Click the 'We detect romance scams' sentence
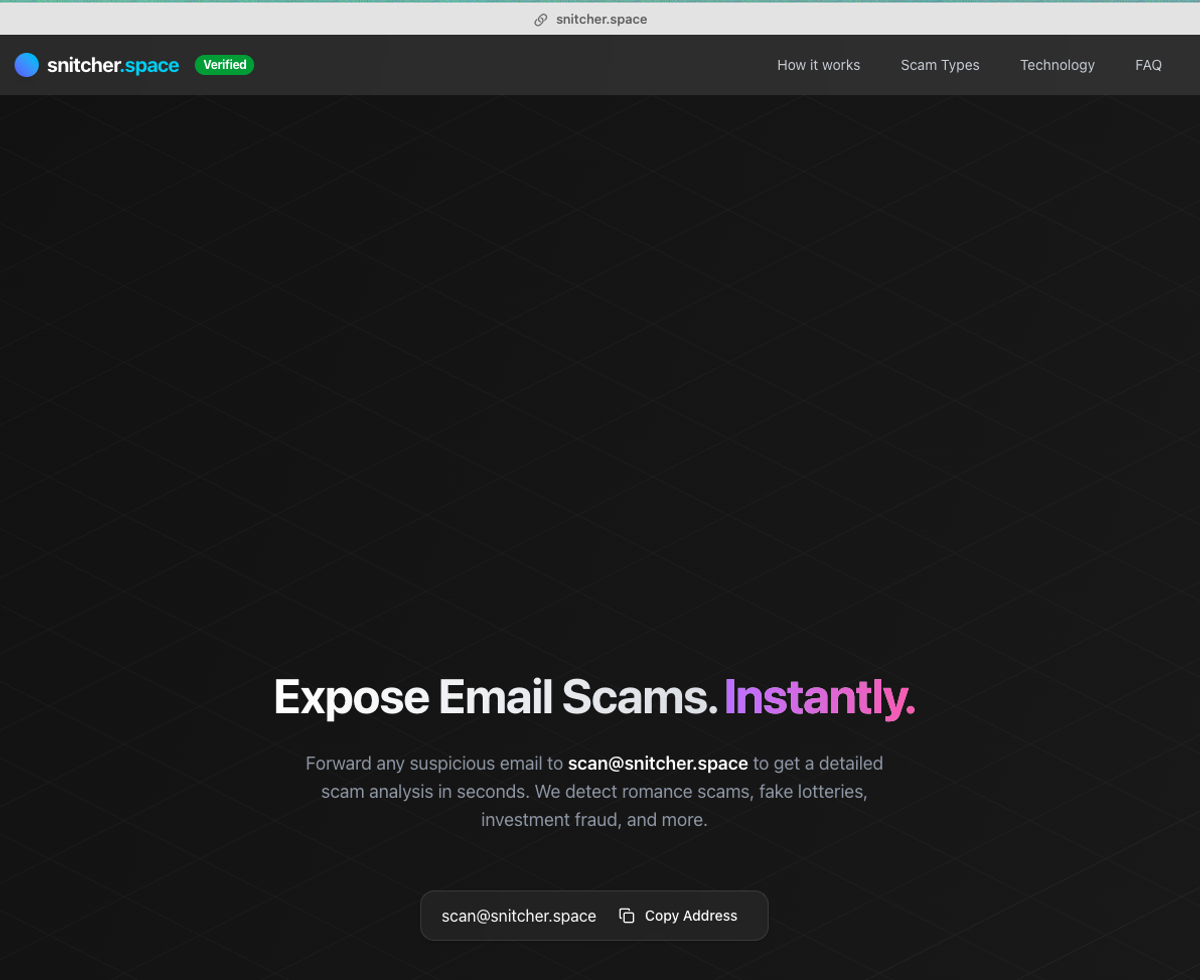 tap(645, 792)
